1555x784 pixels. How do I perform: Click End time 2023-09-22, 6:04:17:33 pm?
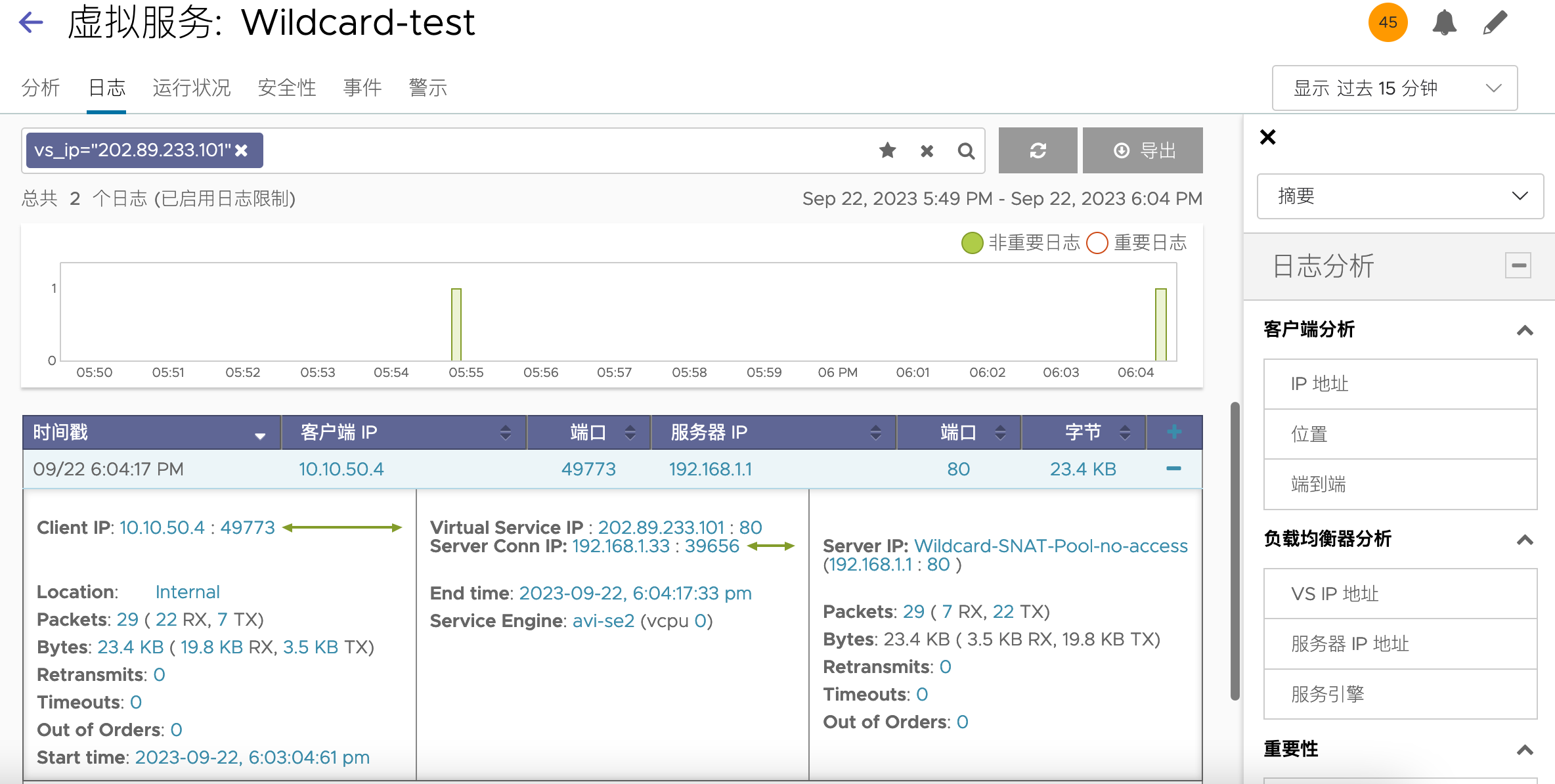pos(635,593)
